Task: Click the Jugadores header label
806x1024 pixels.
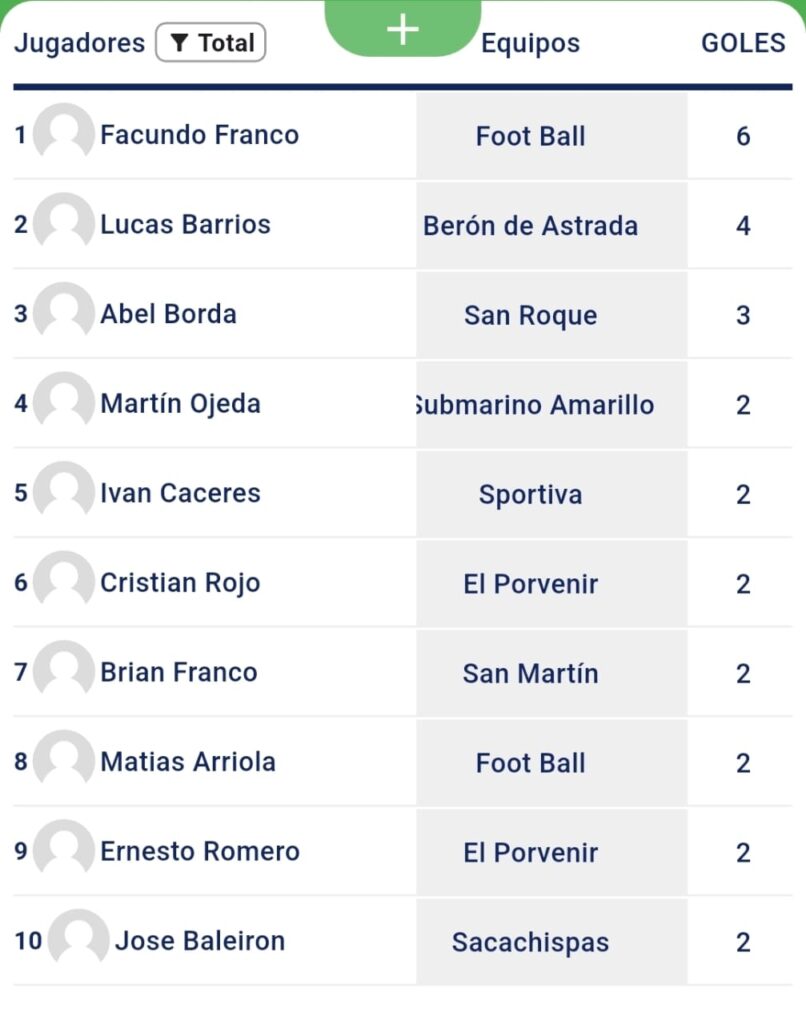Action: tap(80, 43)
